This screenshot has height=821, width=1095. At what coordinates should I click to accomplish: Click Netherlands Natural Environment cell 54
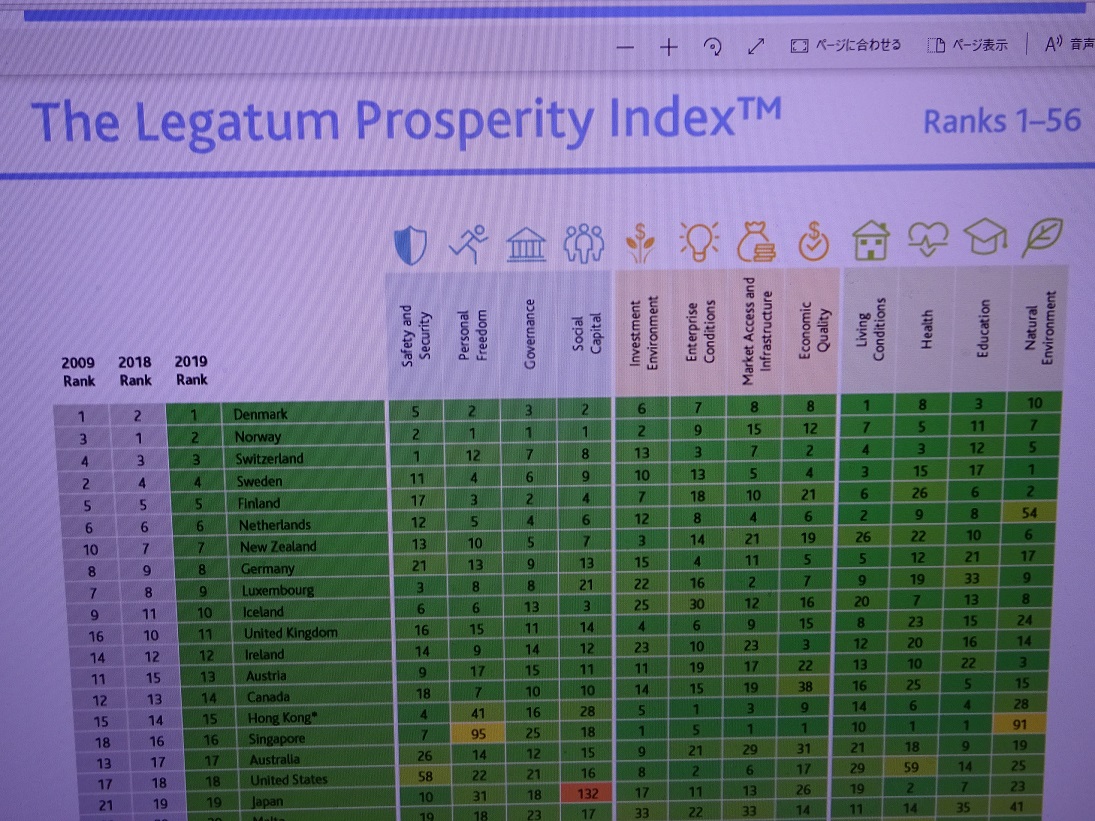(x=1030, y=512)
